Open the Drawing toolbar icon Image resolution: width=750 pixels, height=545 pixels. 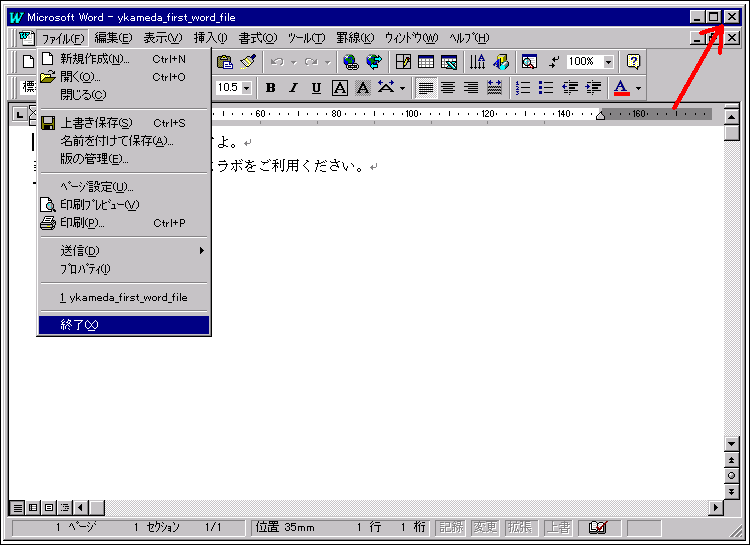coord(501,62)
